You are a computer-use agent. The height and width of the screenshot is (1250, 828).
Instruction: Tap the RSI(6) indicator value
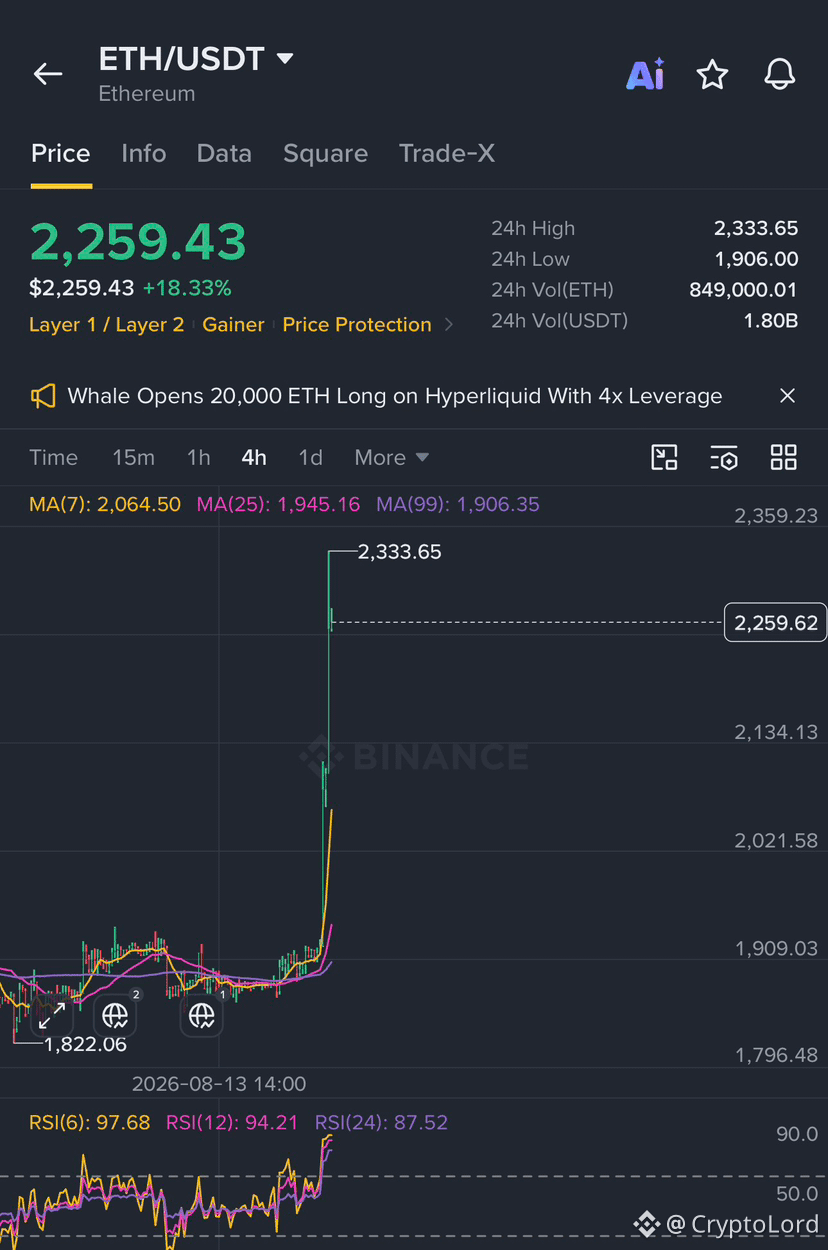coord(90,1123)
